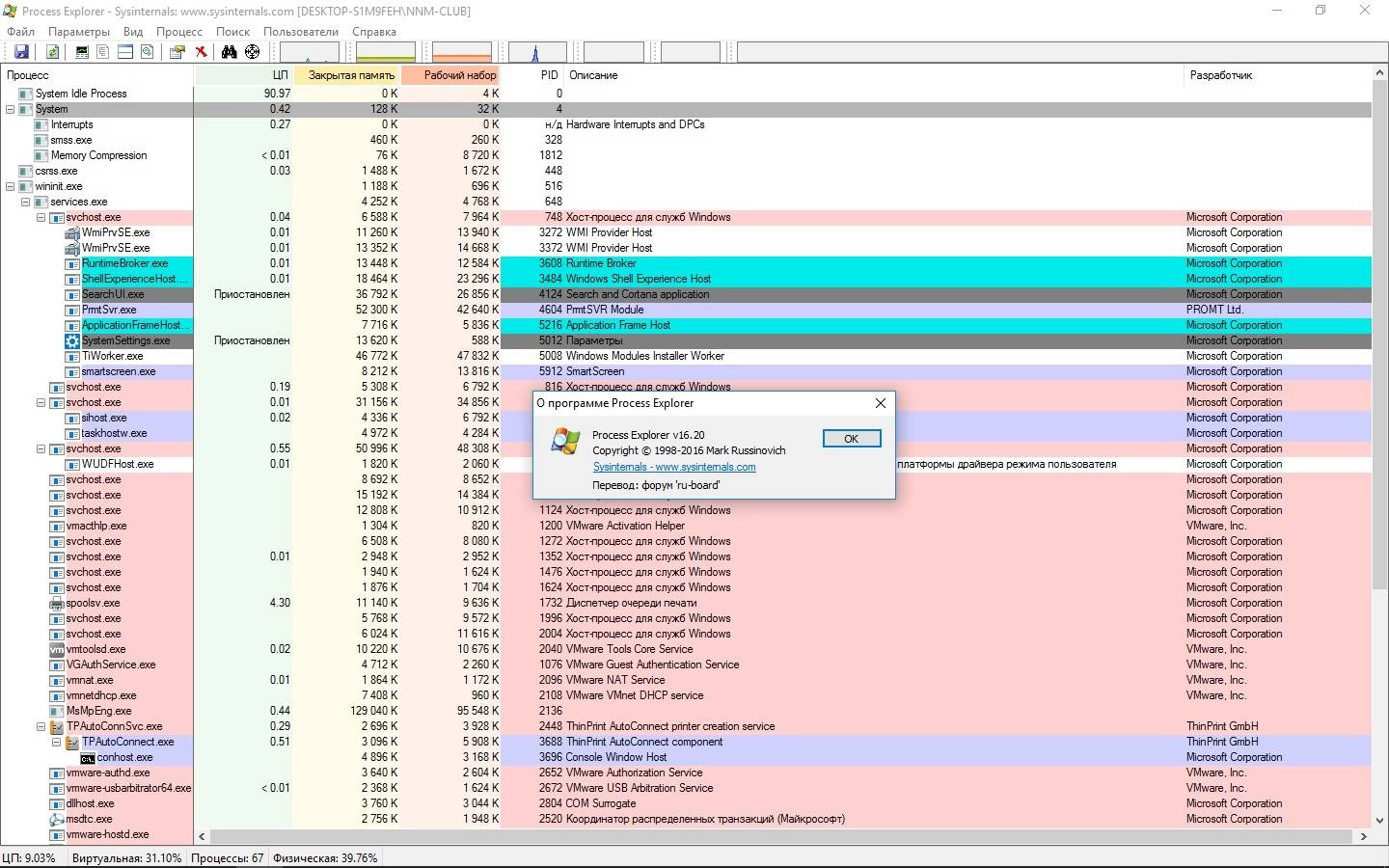Open the Файл menu

tap(20, 31)
